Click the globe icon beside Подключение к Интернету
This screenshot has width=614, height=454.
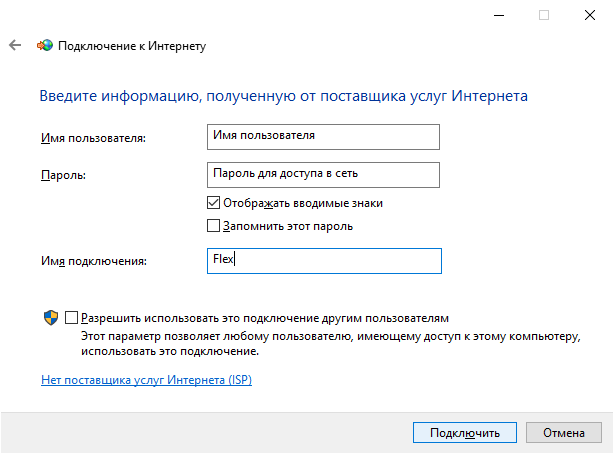[45, 45]
